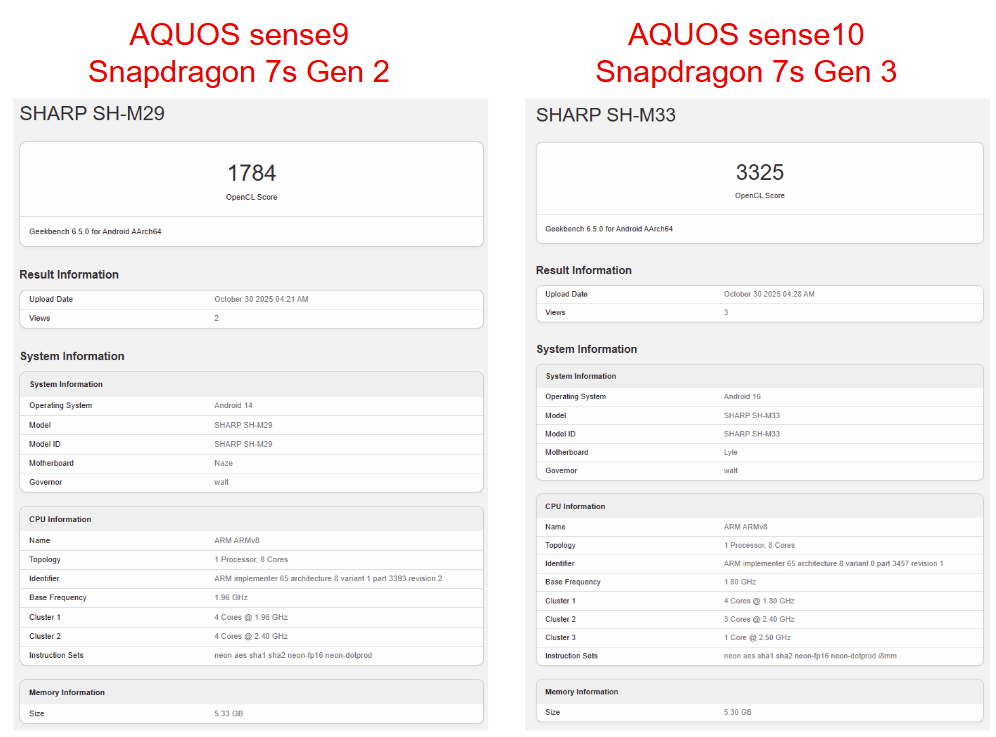Select the 1784 OpenCL score
Screen dimensions: 996x737
(251, 173)
